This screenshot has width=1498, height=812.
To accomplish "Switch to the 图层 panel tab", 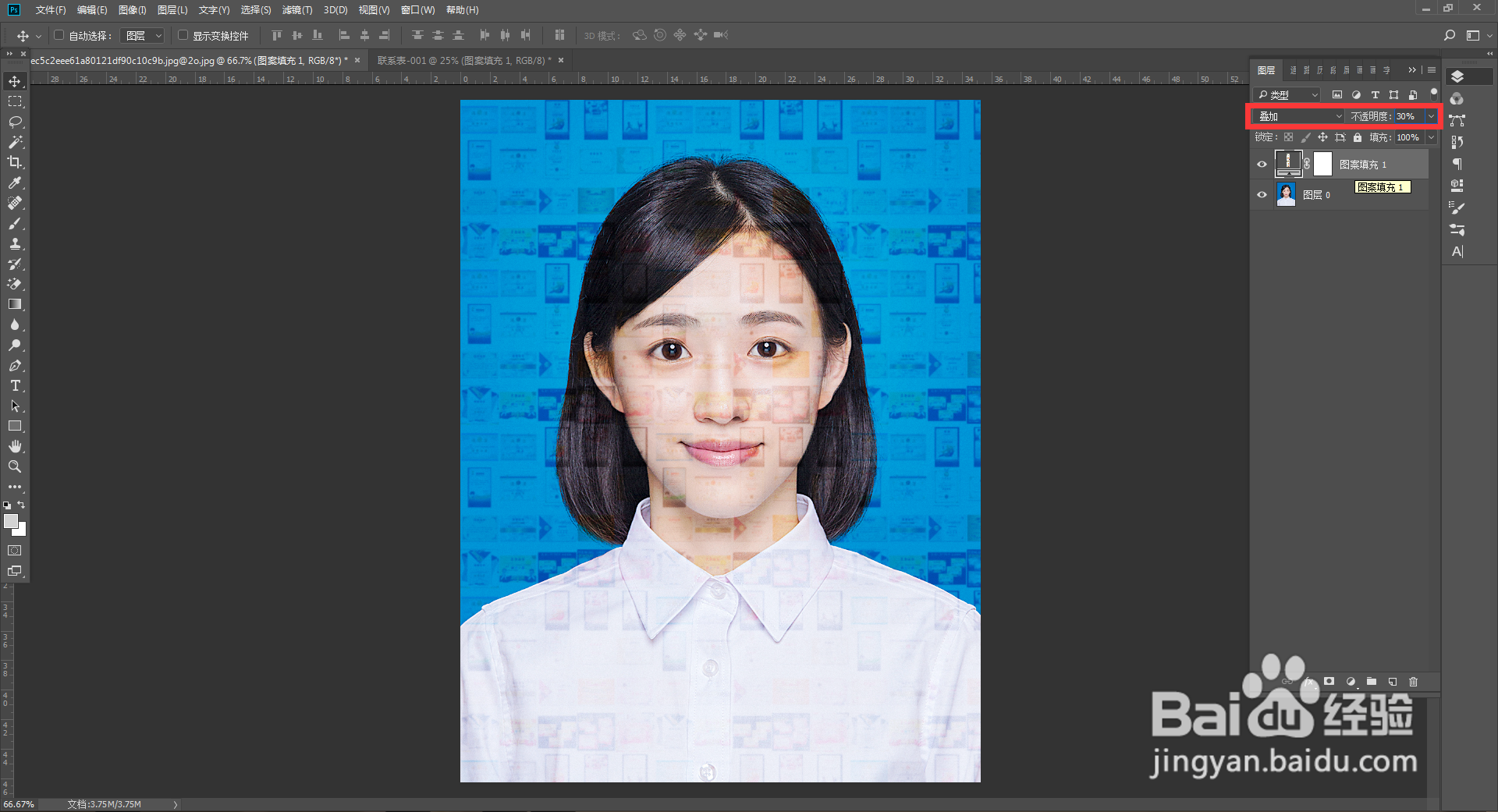I will [x=1266, y=70].
